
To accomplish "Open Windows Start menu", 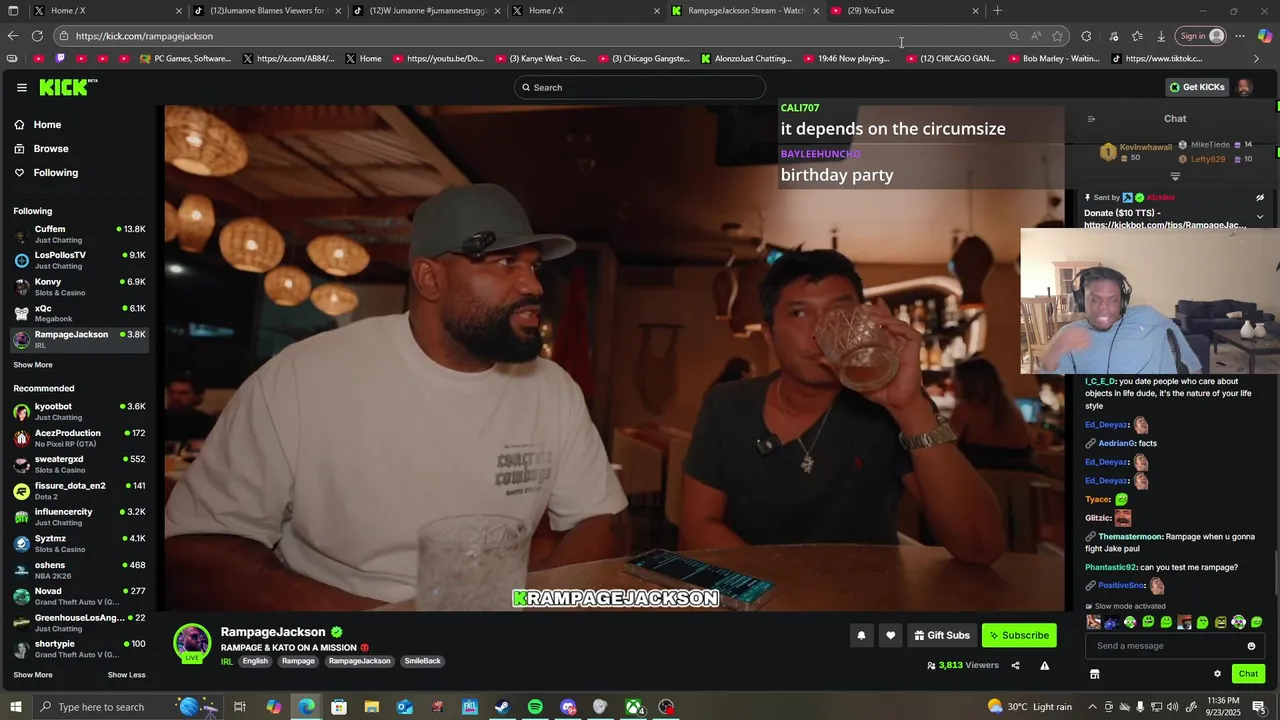I will [15, 707].
